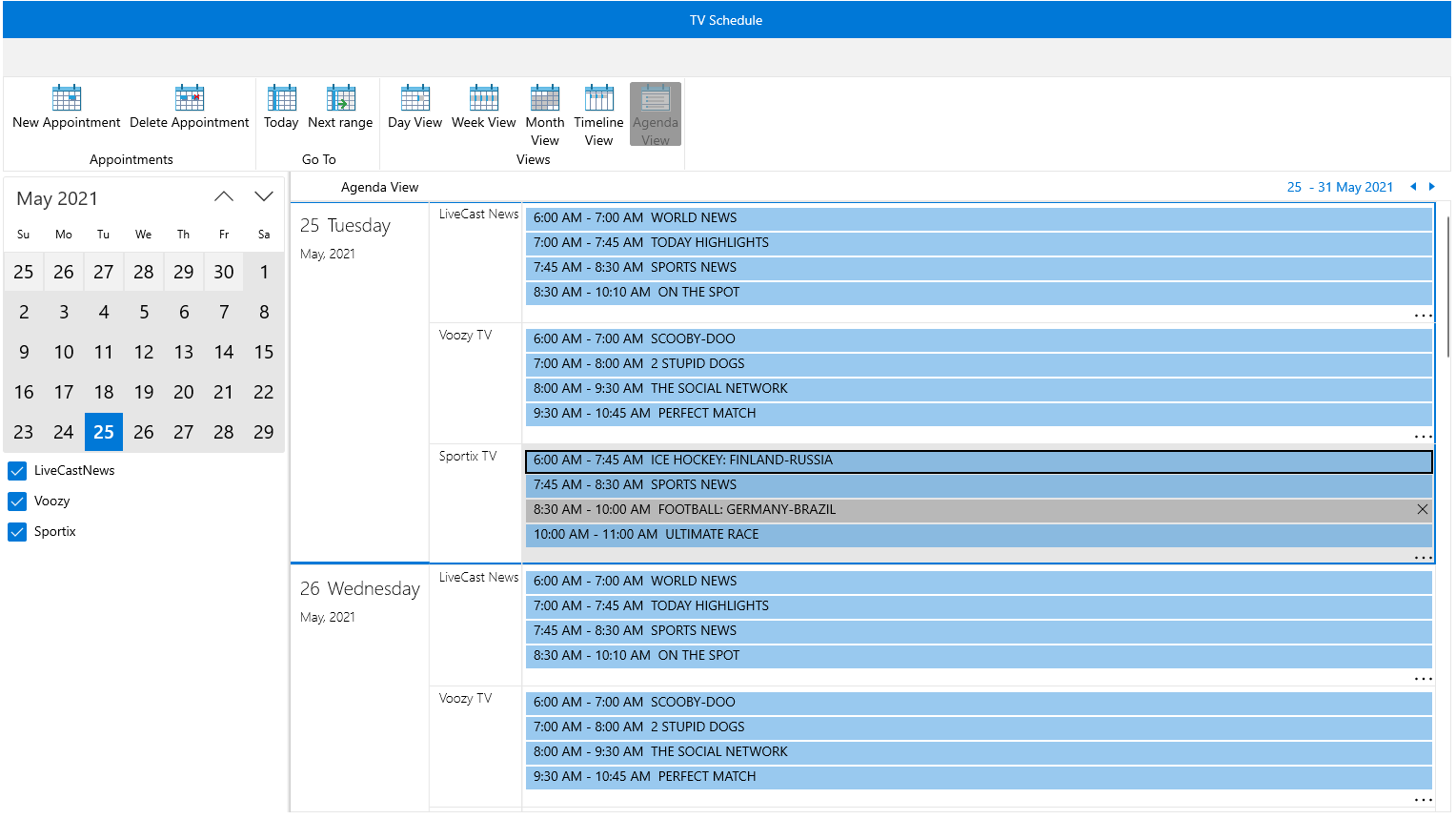Select May 14 in the mini calendar

click(x=224, y=352)
